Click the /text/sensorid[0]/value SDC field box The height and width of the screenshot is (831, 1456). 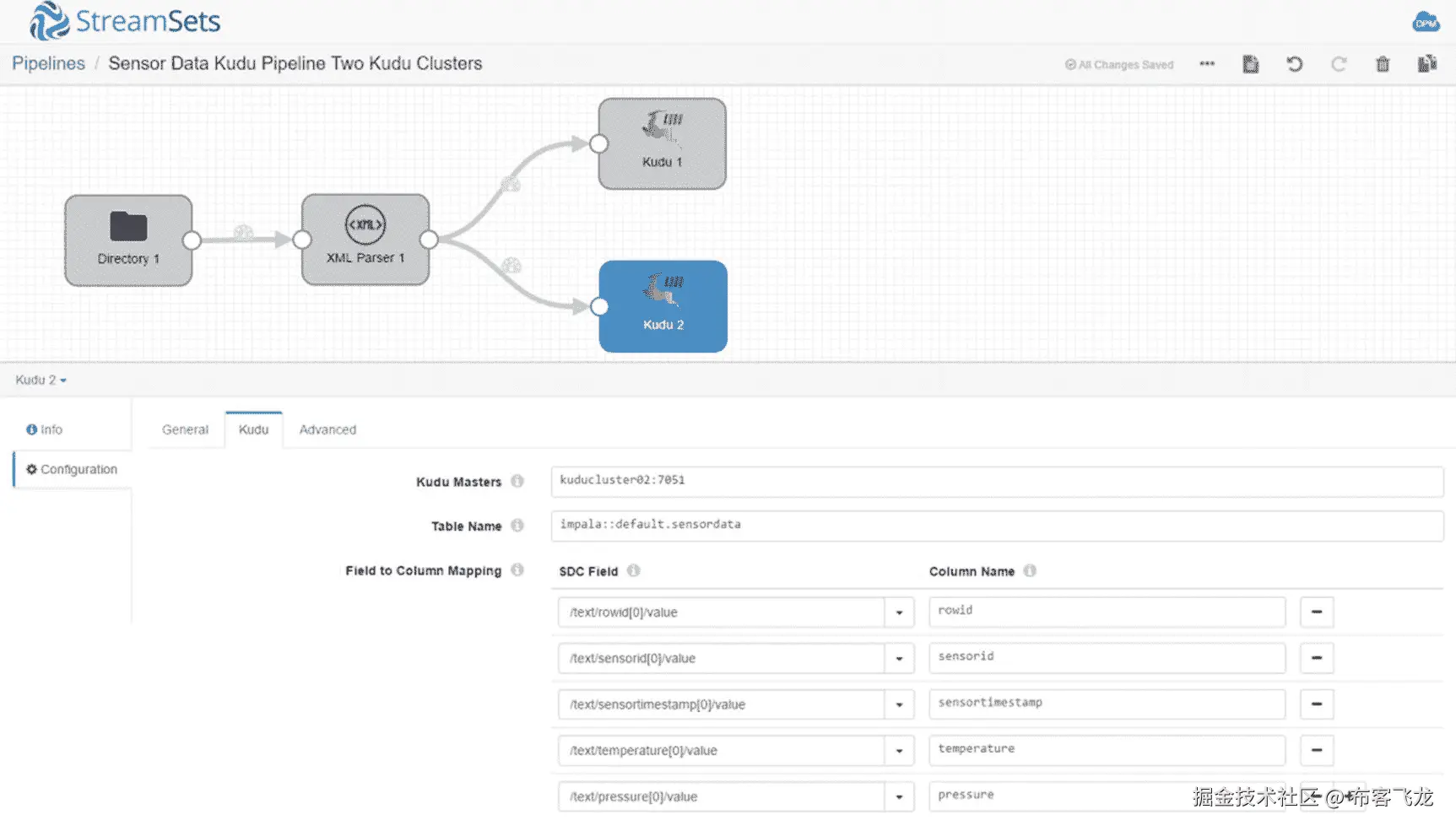coord(722,658)
